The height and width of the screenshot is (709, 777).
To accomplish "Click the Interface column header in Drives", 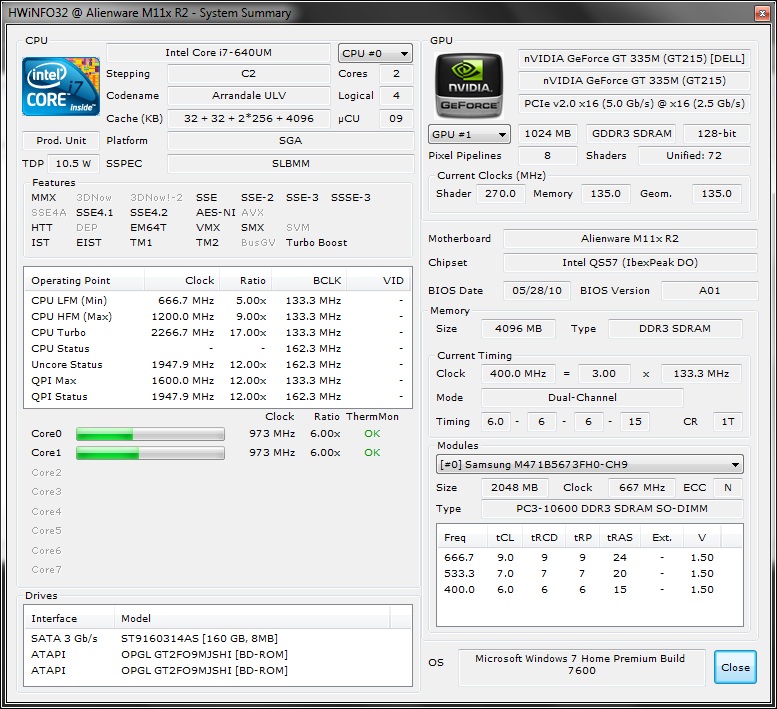I will point(69,618).
